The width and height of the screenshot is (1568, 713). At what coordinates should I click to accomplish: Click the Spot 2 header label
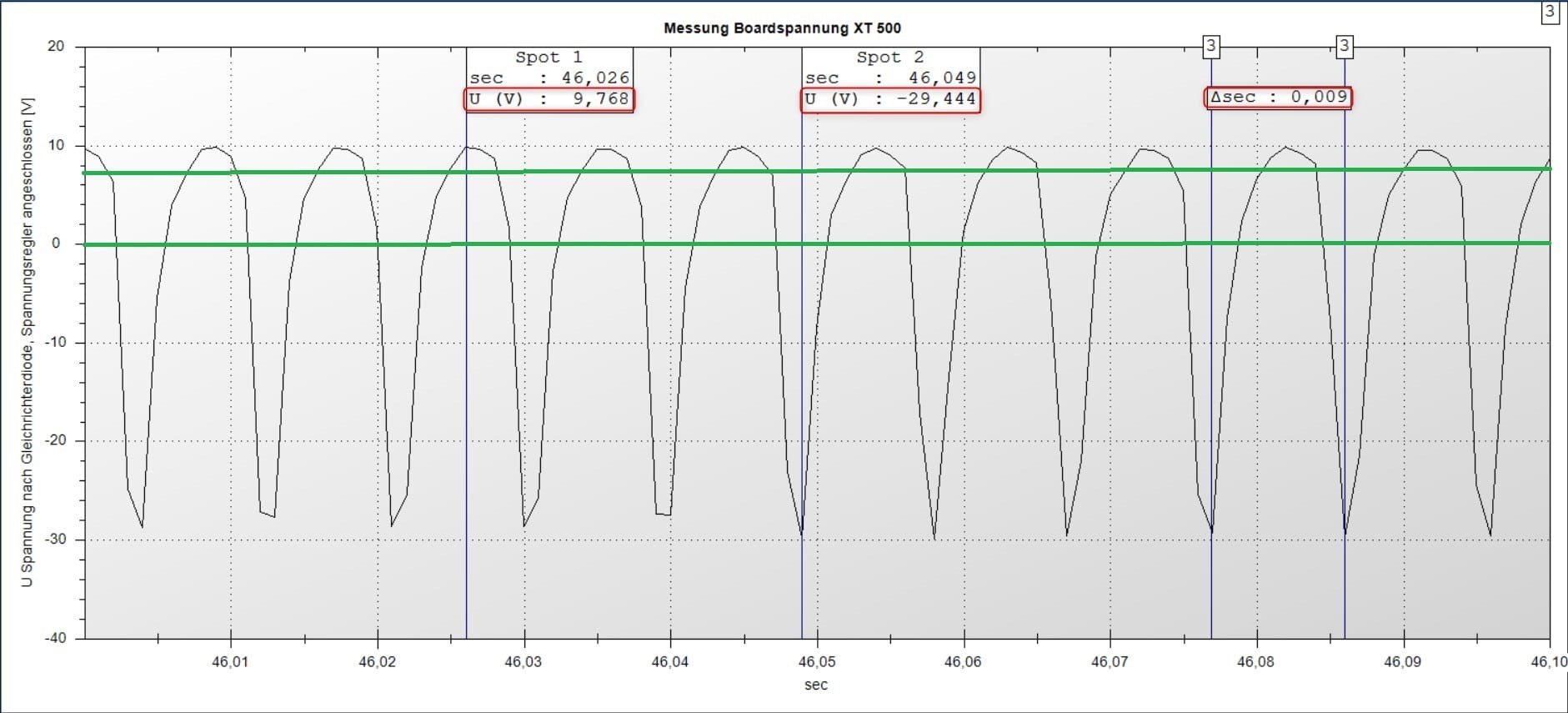pos(889,58)
